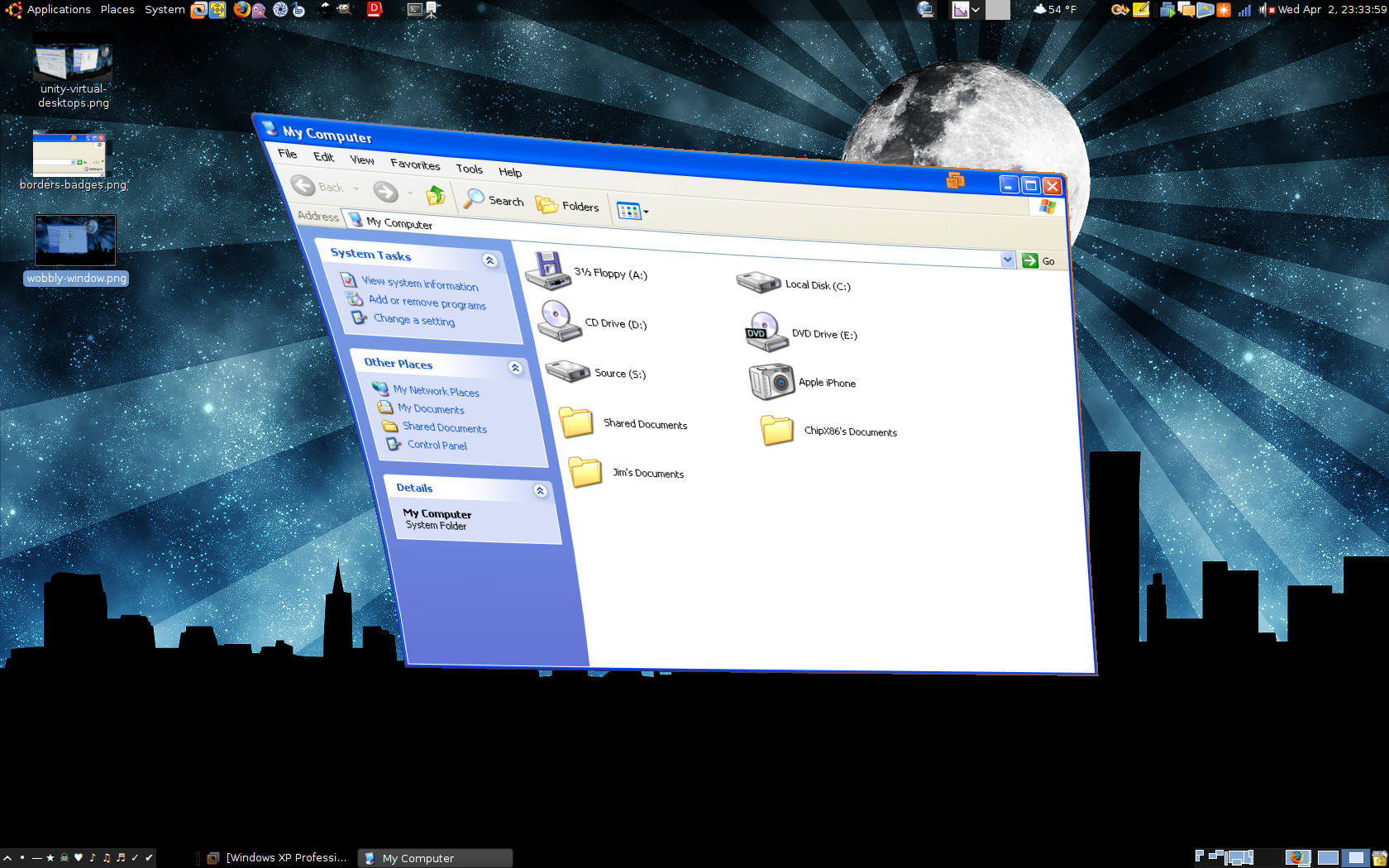Select the Jim's Documents folder icon
1389x868 pixels.
click(x=585, y=472)
